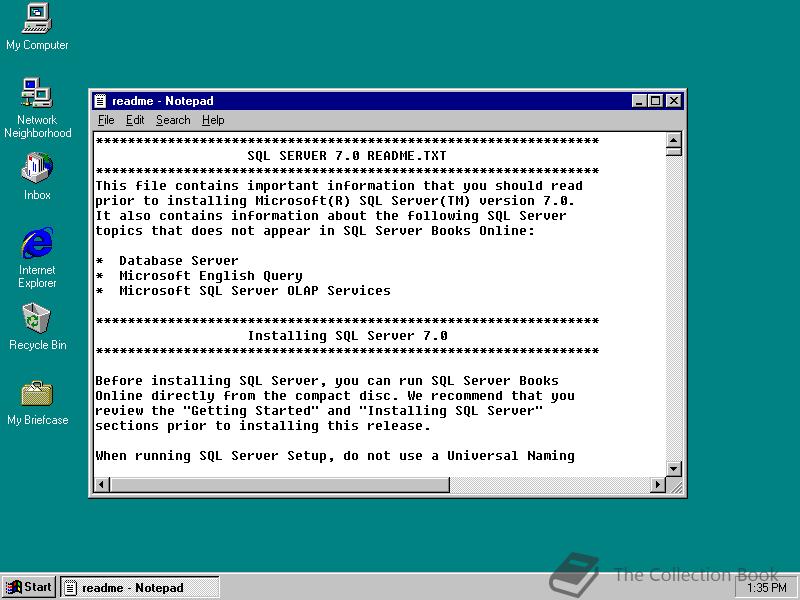Select the Inbox desktop icon
The width and height of the screenshot is (800, 600).
[37, 176]
